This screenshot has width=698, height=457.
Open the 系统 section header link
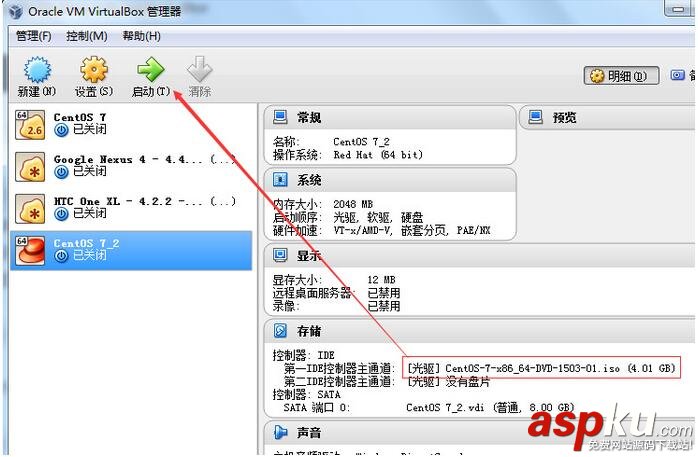pyautogui.click(x=309, y=180)
